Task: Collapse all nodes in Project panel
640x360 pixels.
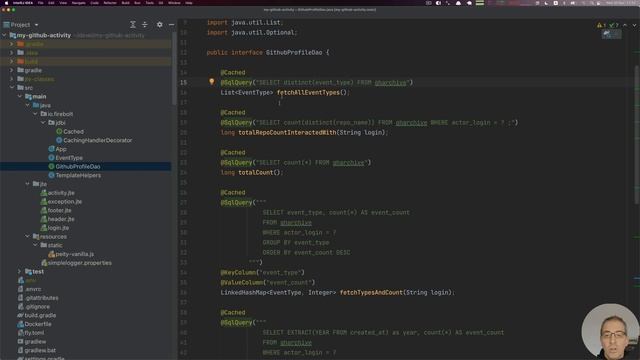Action: (144, 25)
